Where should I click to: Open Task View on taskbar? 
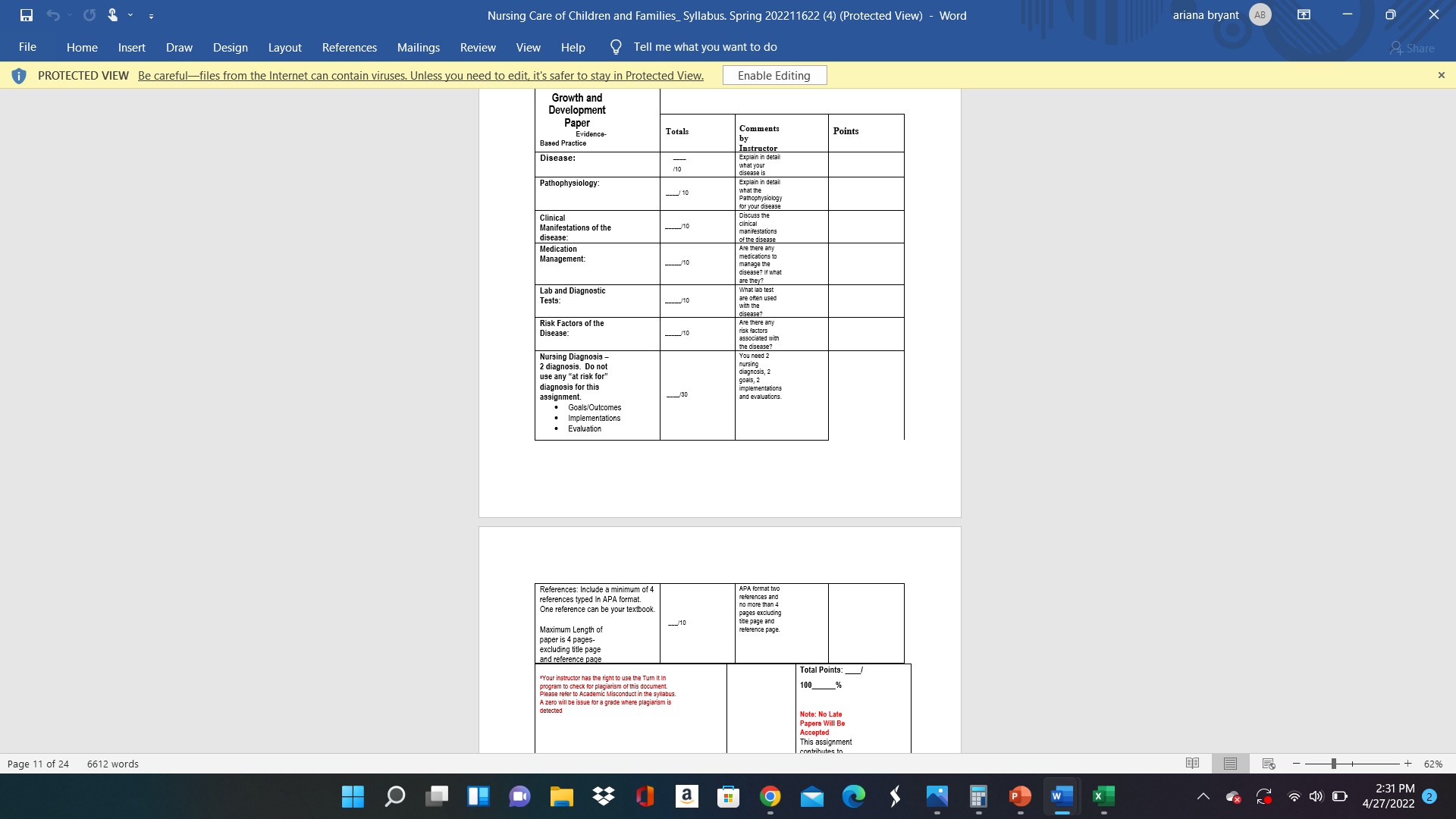tap(436, 796)
